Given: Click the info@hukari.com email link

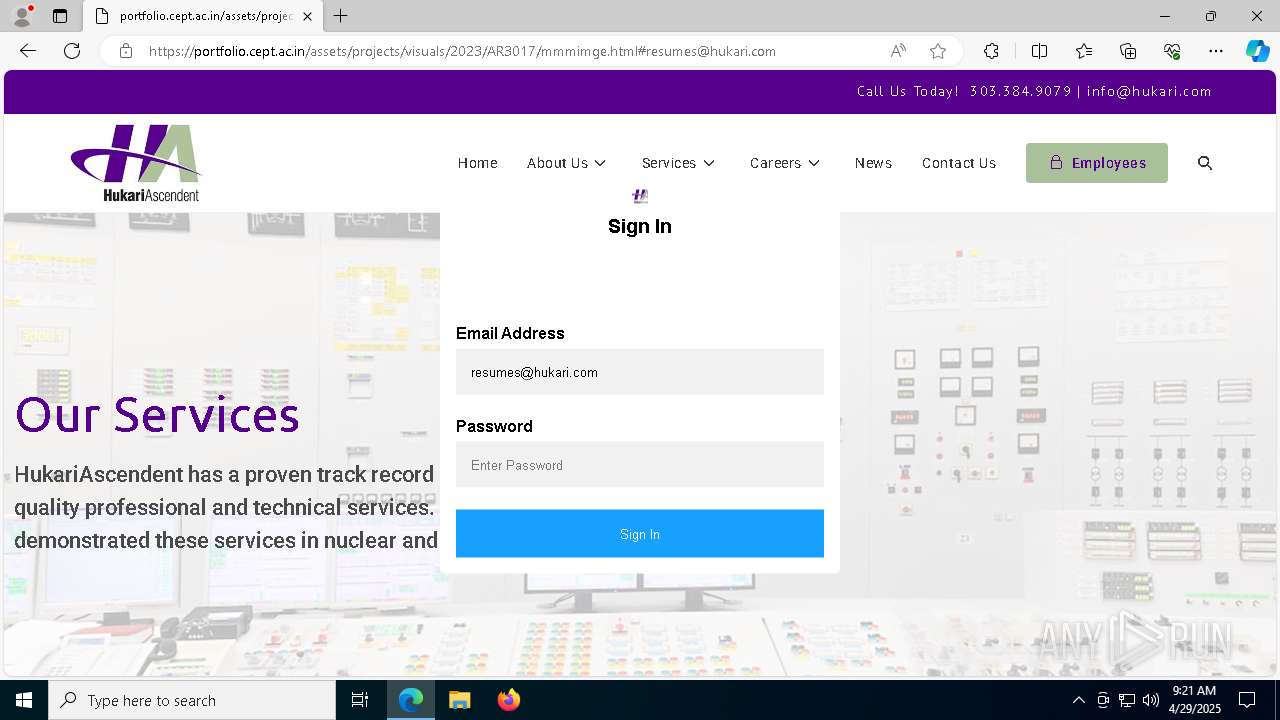Looking at the screenshot, I should 1149,91.
